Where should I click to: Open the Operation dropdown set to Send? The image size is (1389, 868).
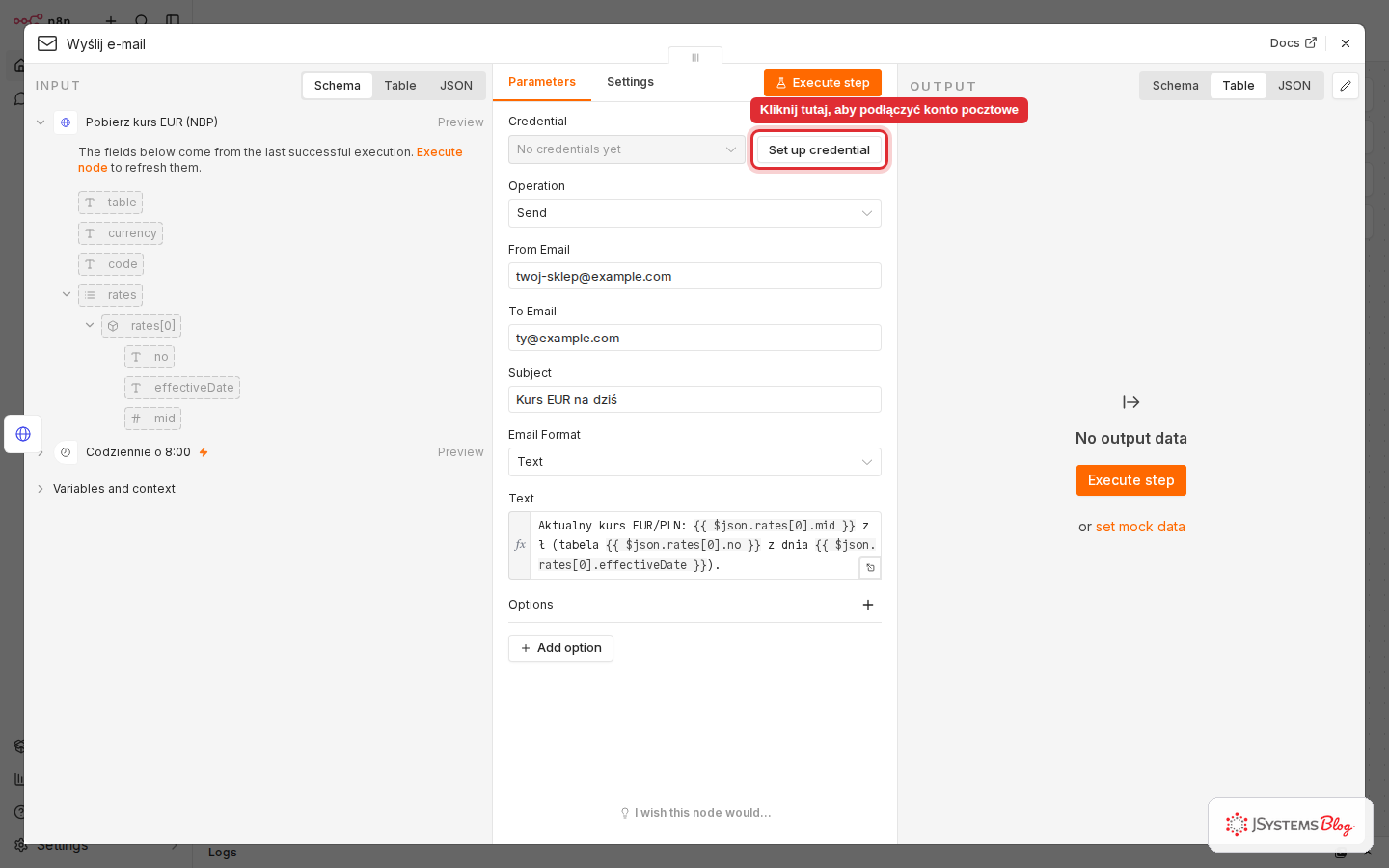click(694, 213)
